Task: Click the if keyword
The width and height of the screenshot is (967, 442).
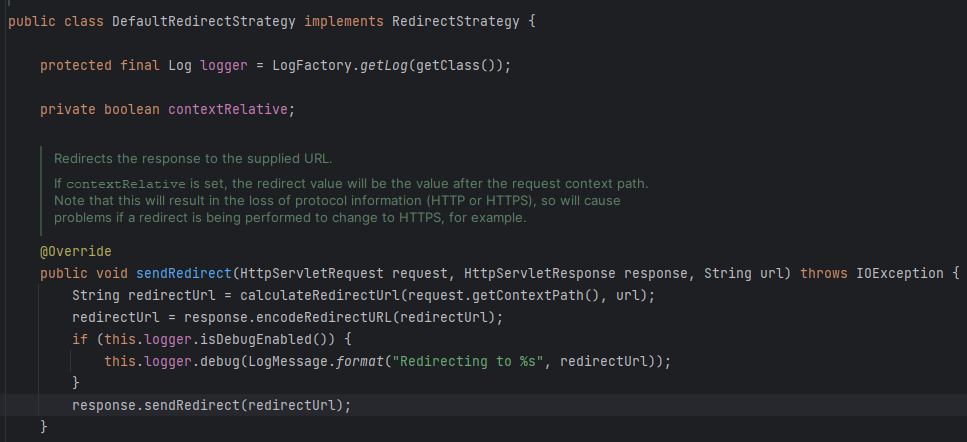Action: pos(80,339)
